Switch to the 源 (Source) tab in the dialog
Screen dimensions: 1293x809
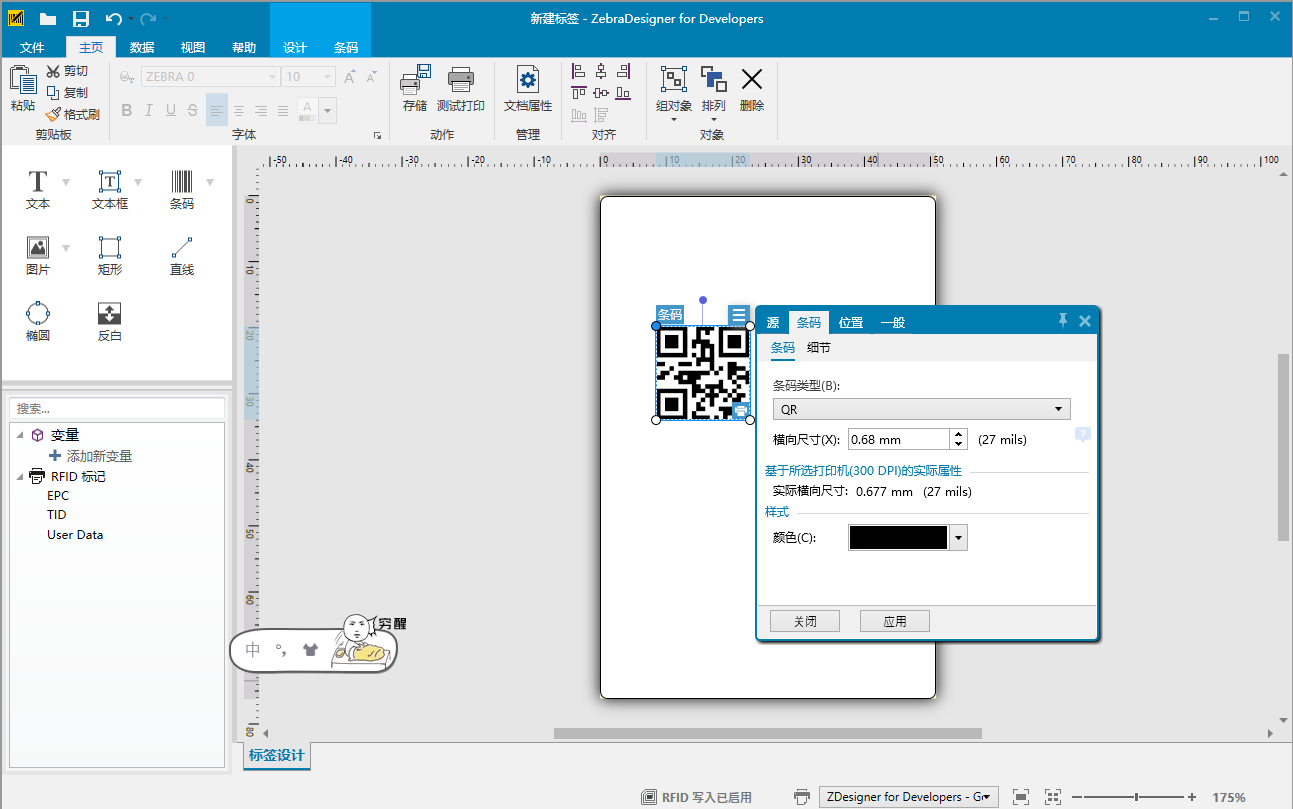pos(773,322)
